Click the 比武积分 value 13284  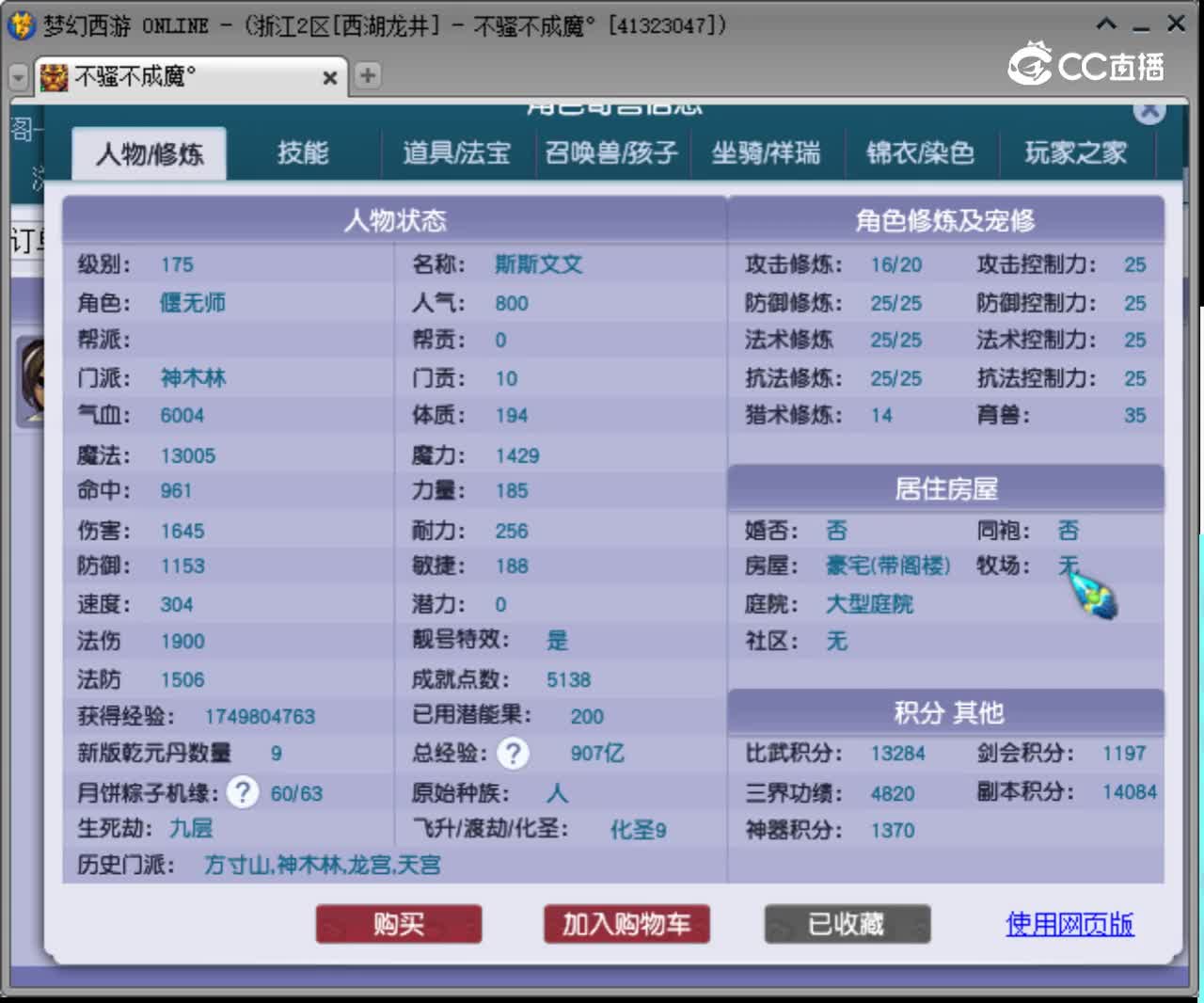[x=898, y=754]
